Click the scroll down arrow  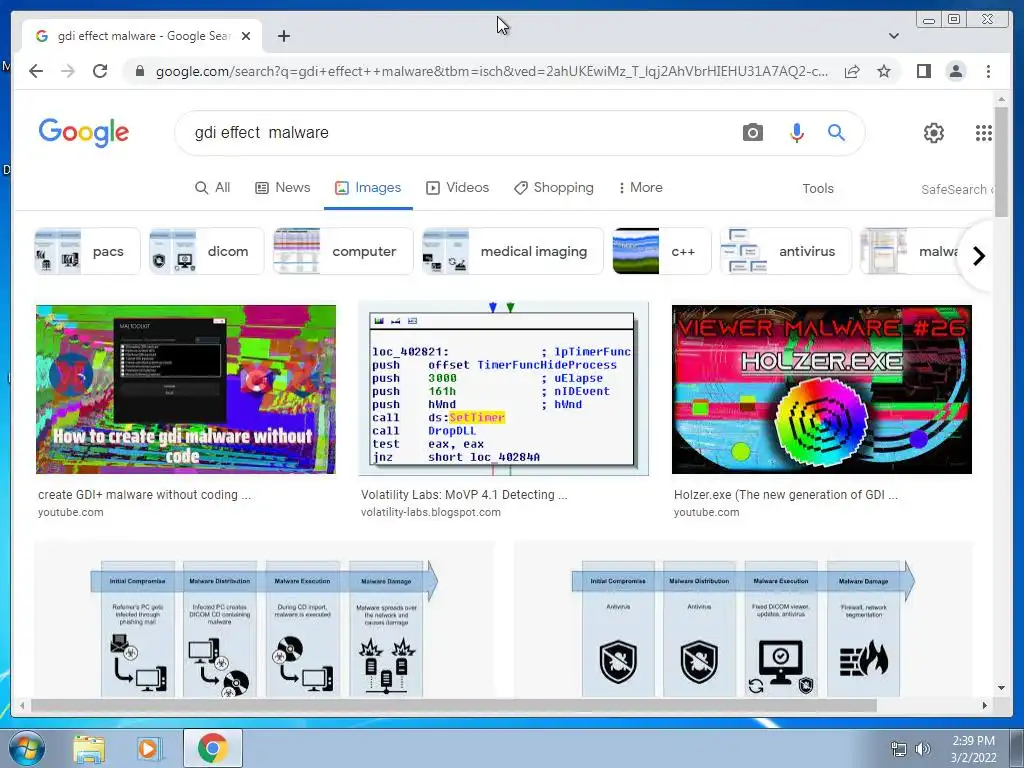point(1001,688)
